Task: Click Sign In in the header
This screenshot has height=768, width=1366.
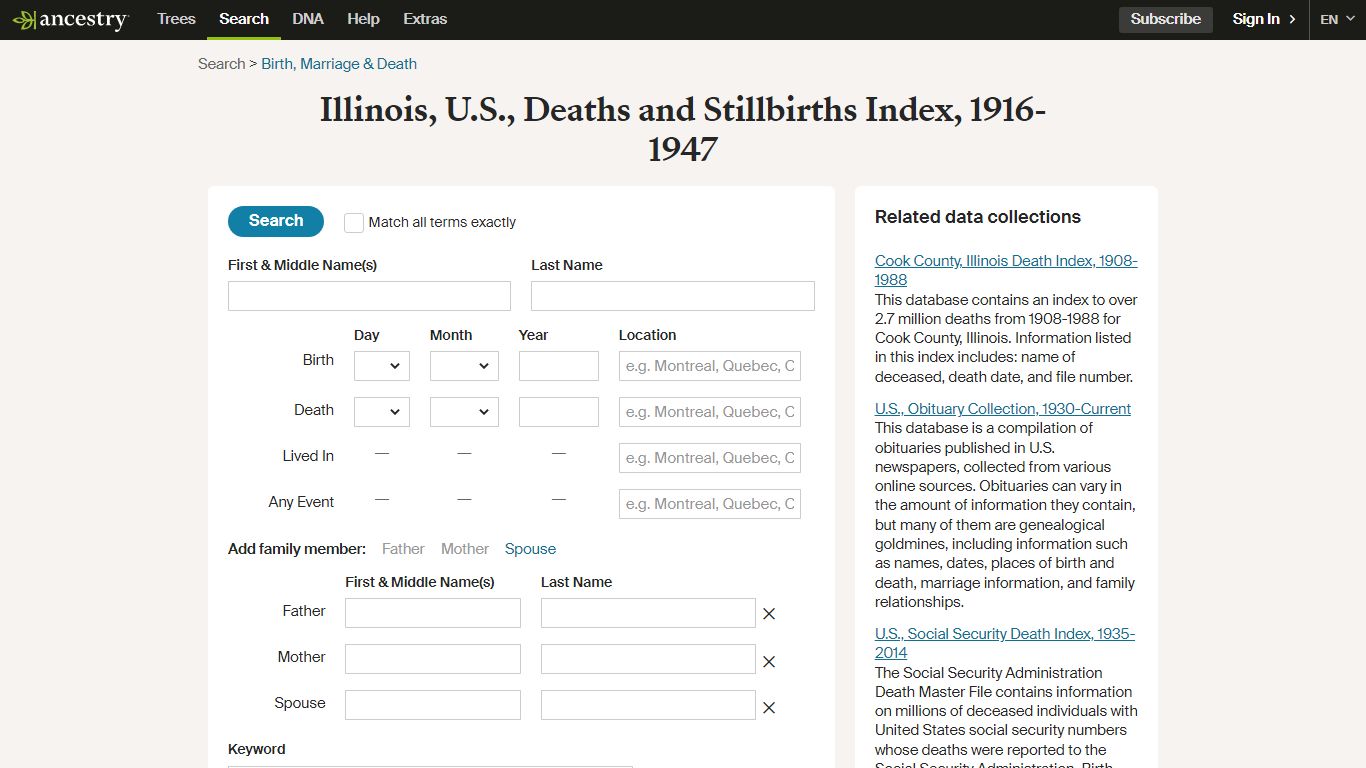Action: point(1264,19)
